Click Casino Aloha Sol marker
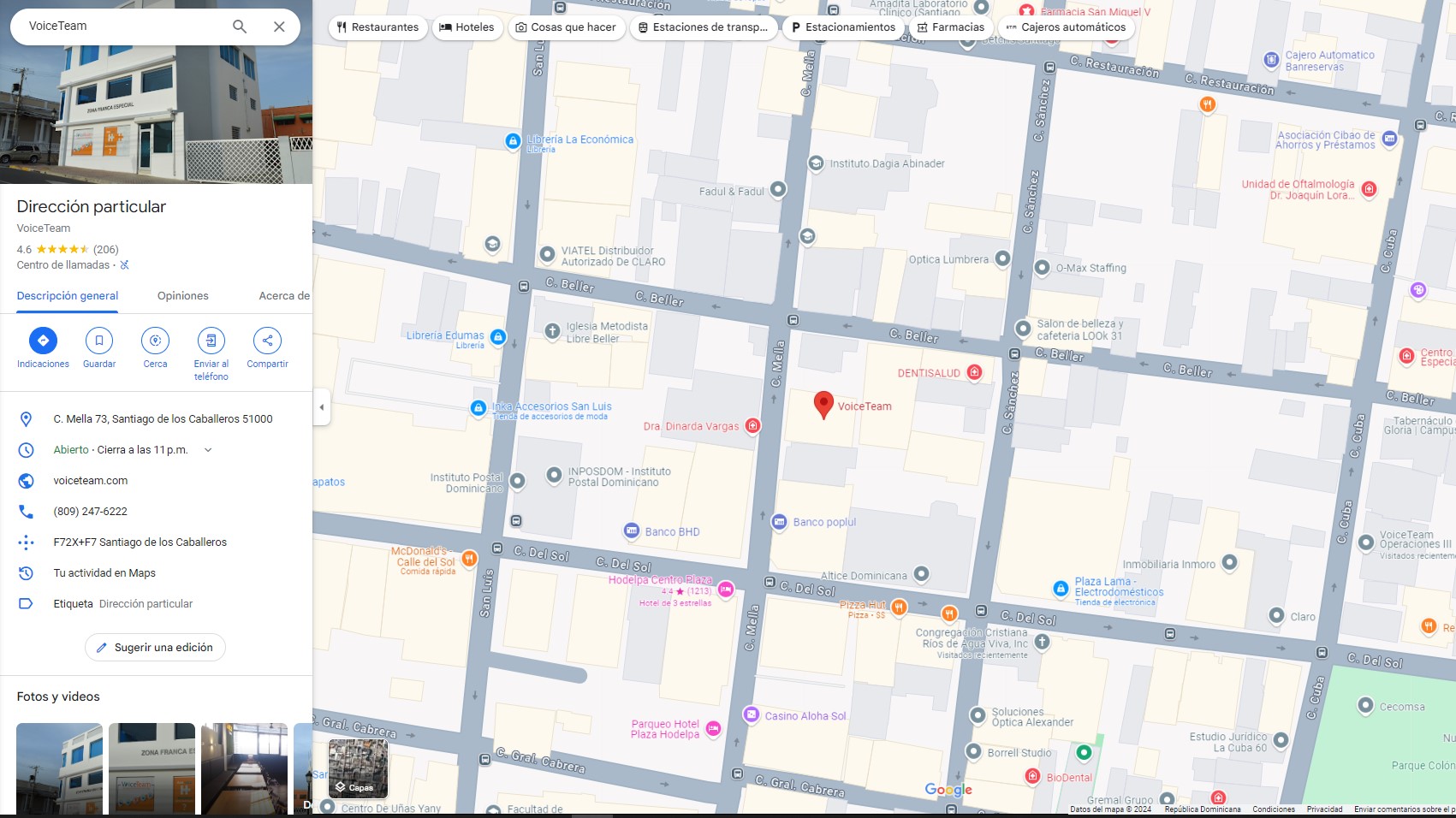The image size is (1456, 818). point(751,714)
